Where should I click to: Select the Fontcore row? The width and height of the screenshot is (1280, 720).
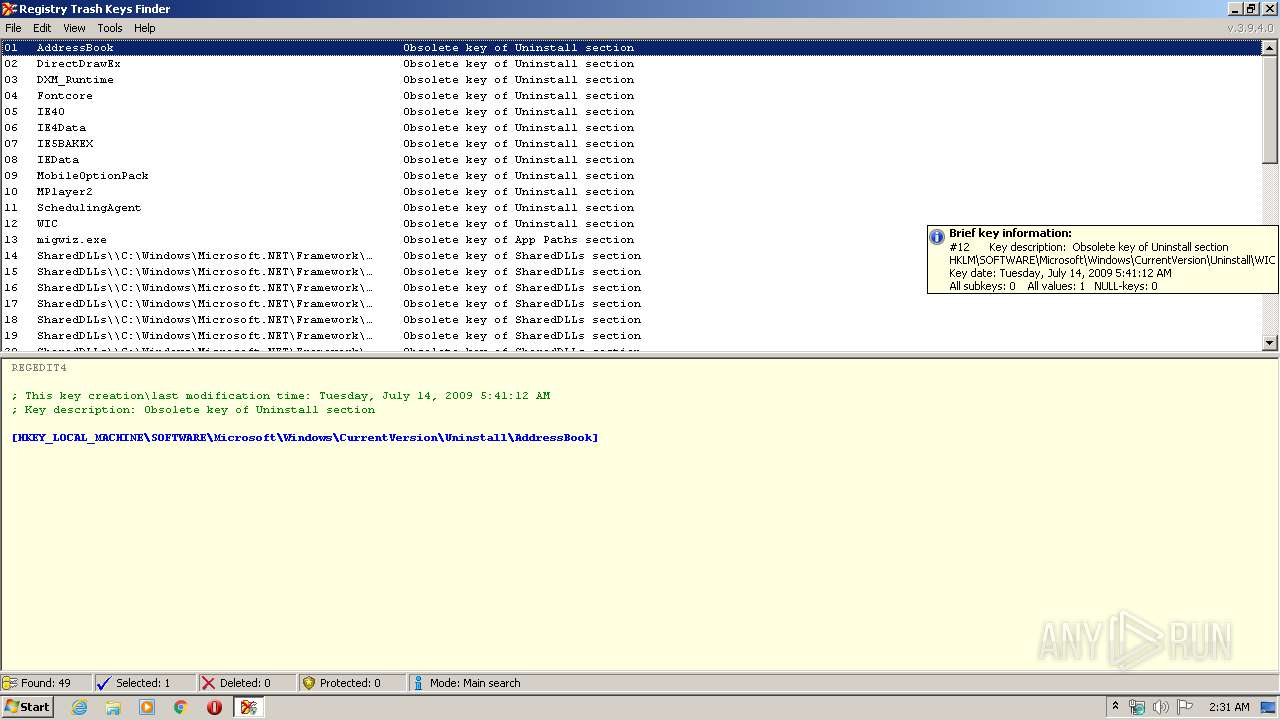tap(631, 96)
